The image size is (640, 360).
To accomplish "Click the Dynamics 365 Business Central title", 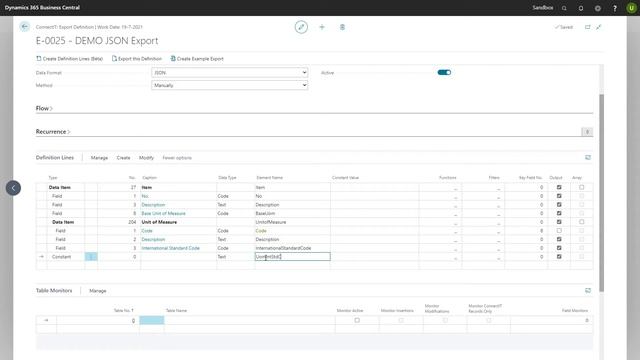I will click(x=42, y=8).
